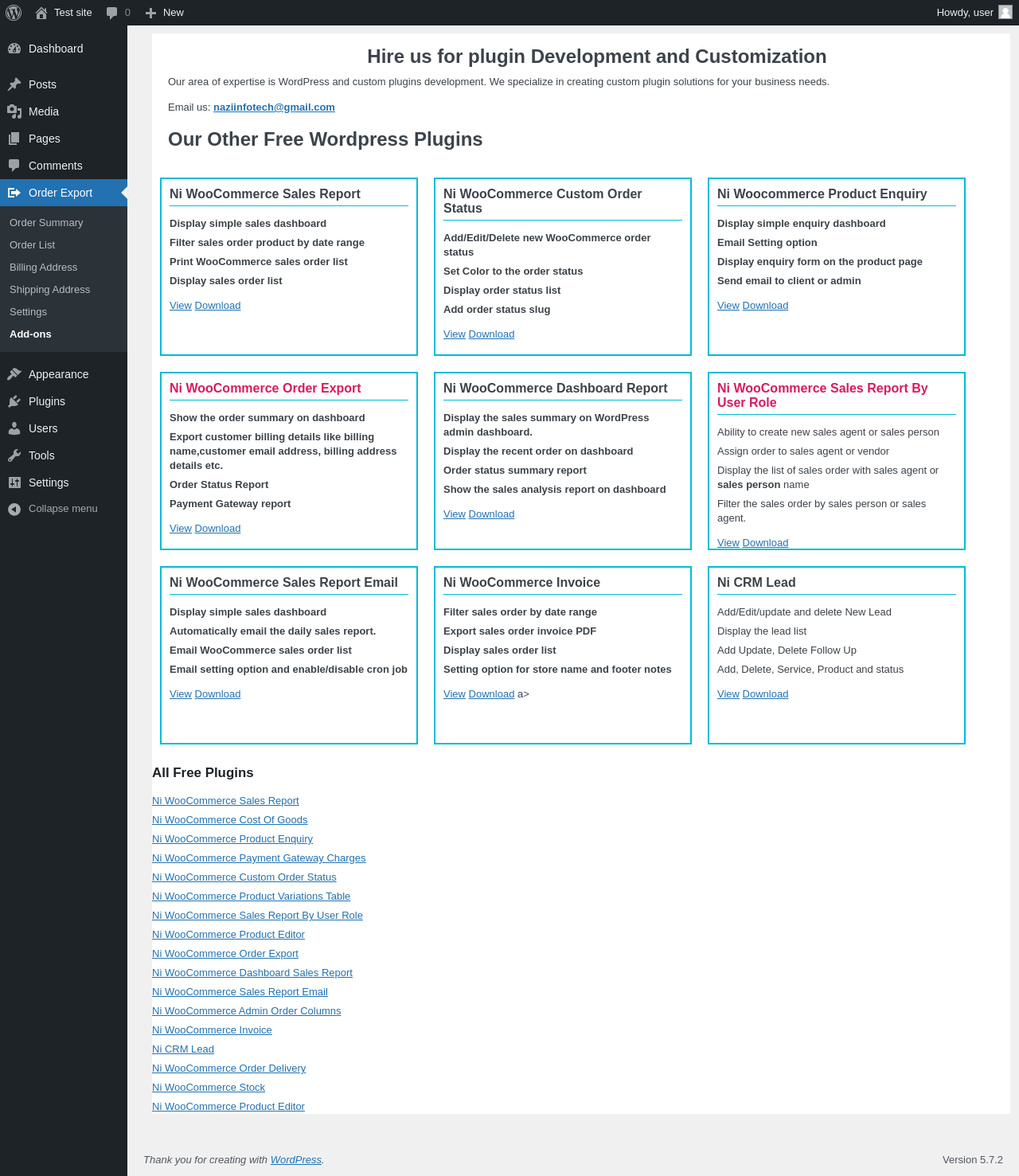Viewport: 1019px width, 1176px height.
Task: Open Ni WooCommerce Payment Gateway Charges link
Action: click(259, 858)
